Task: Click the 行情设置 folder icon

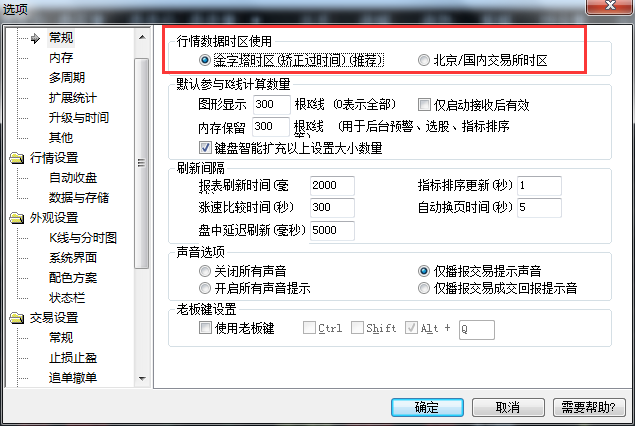Action: 17,158
